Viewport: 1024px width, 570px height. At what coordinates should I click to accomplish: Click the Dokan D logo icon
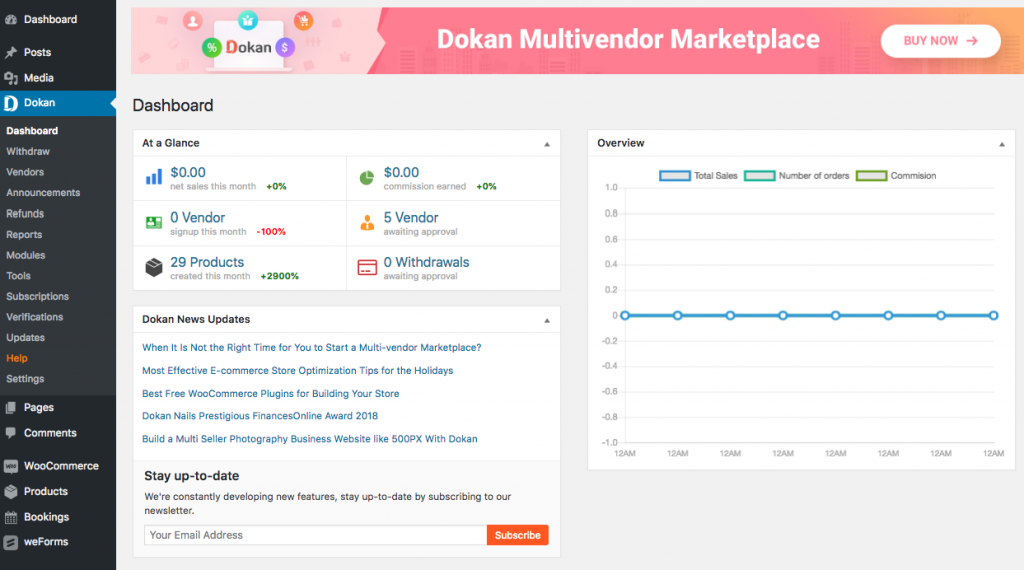coord(11,103)
